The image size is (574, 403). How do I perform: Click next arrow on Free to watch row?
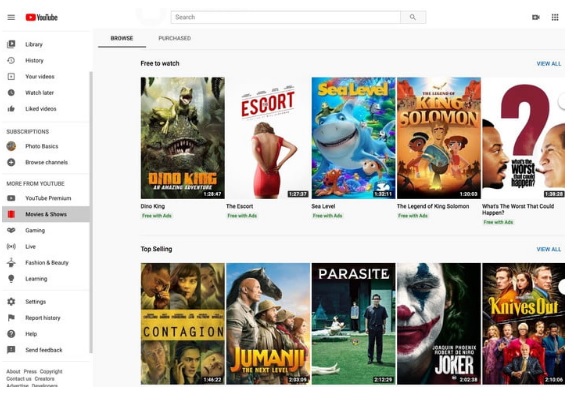click(x=563, y=101)
